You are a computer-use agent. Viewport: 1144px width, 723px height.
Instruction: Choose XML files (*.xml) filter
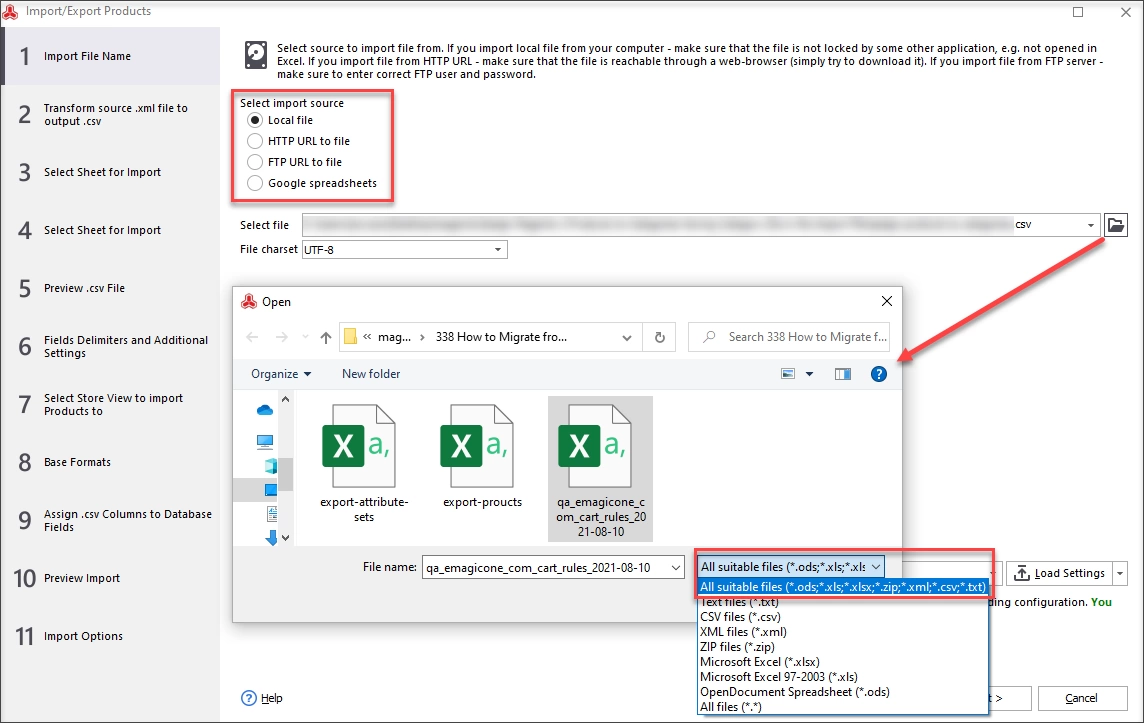(843, 633)
